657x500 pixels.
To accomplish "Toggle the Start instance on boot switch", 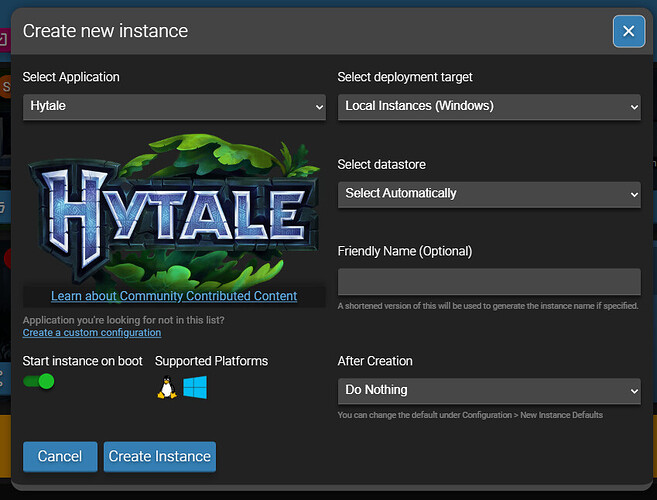I will pos(39,381).
